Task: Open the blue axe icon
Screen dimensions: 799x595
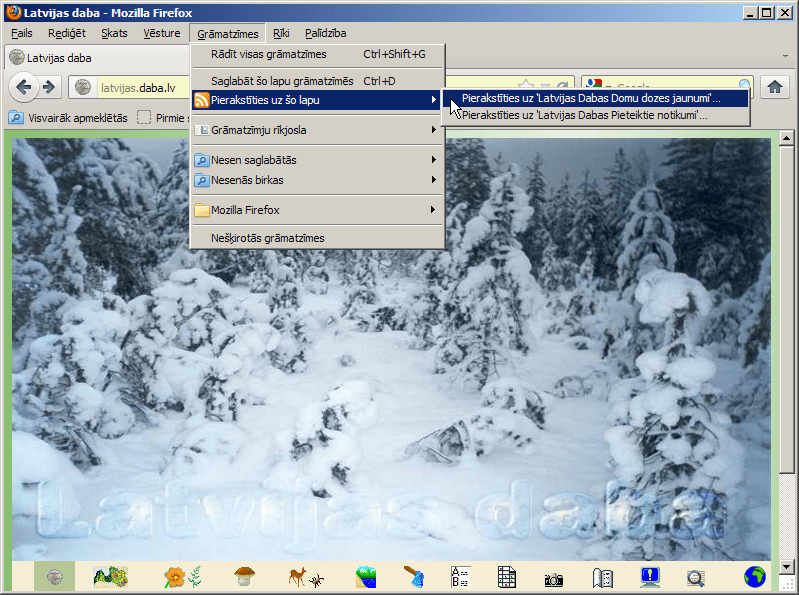Action: pos(414,577)
